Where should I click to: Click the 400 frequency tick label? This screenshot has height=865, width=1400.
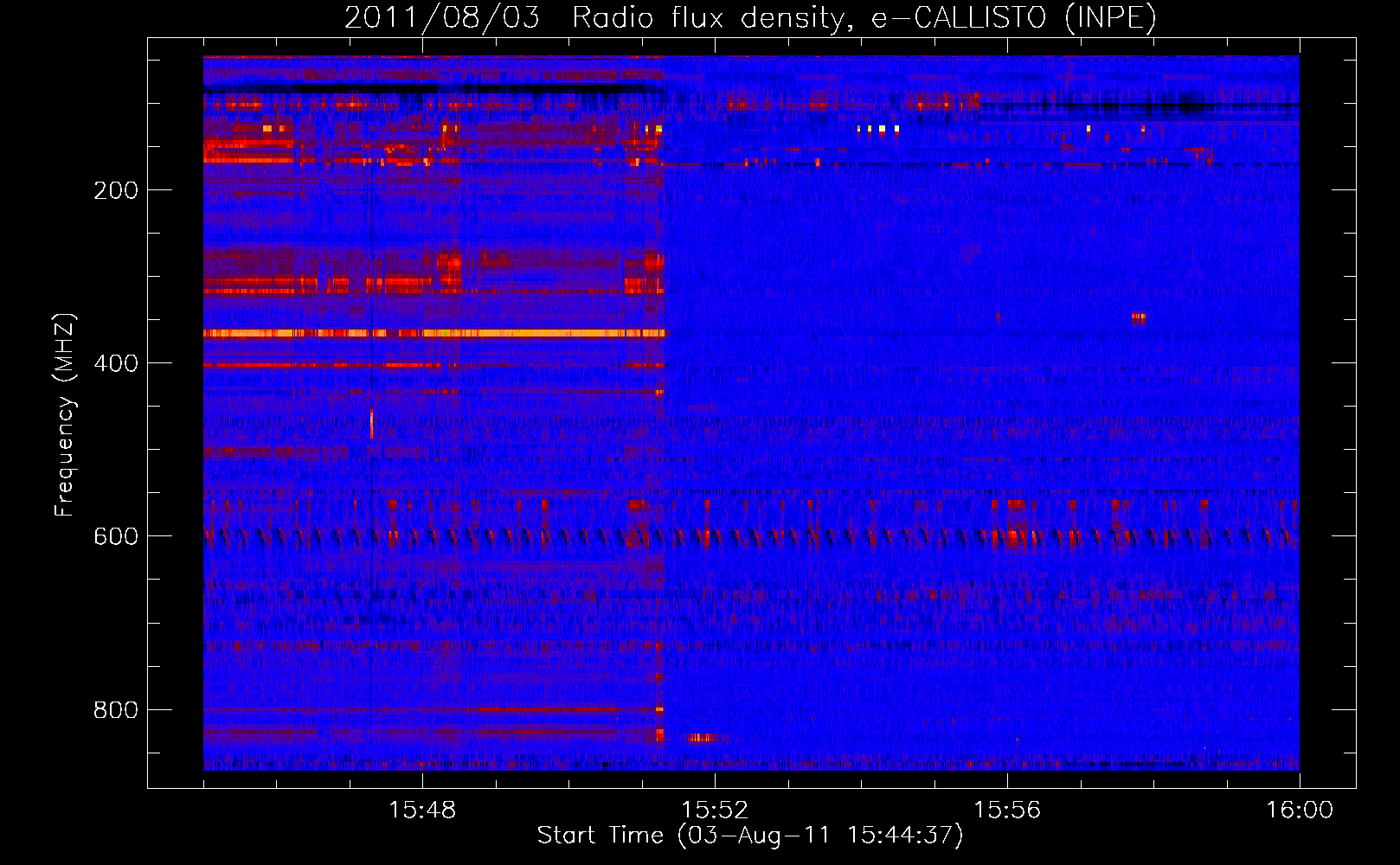coord(116,363)
